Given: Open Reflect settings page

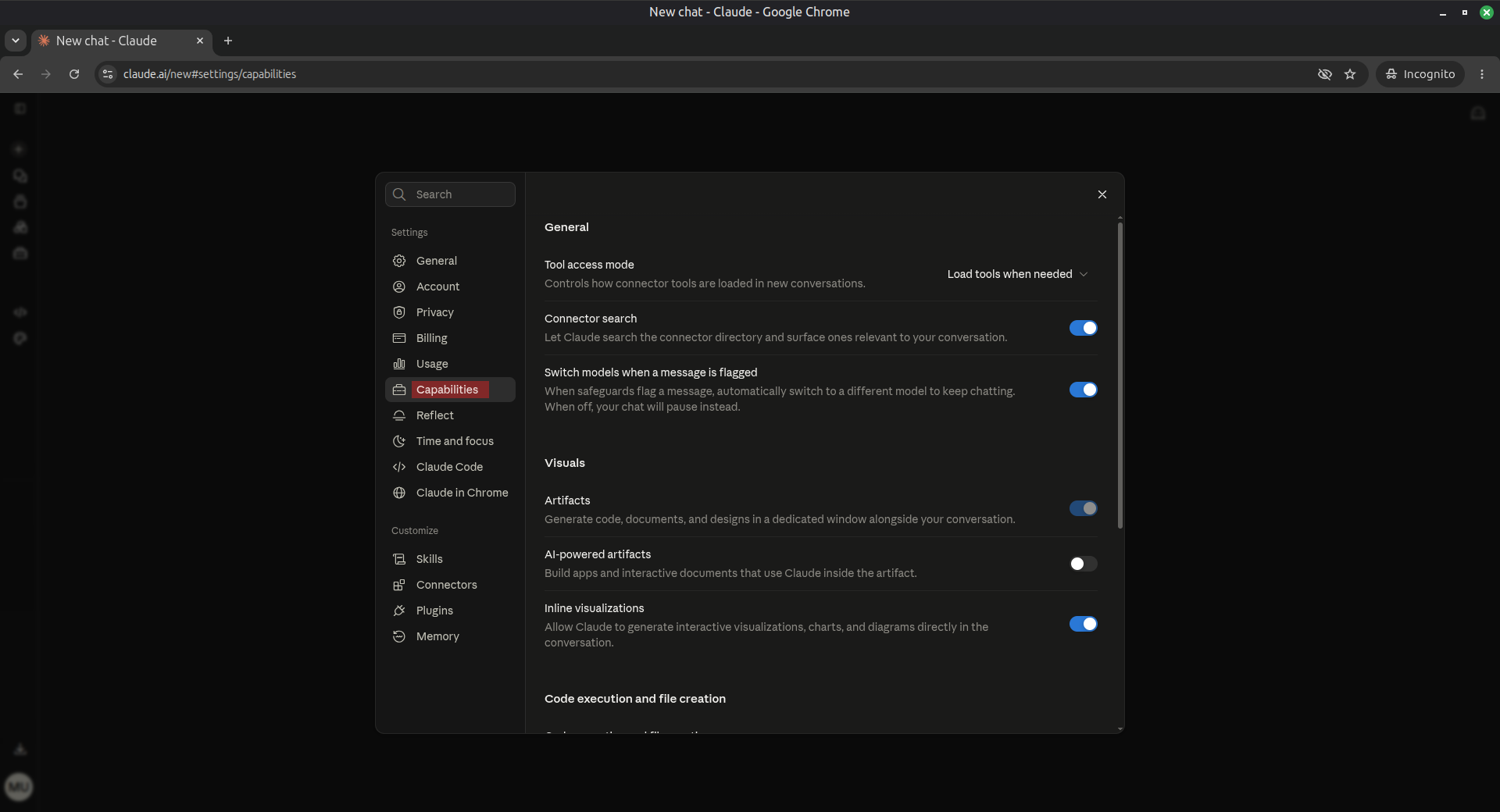Looking at the screenshot, I should (450, 415).
